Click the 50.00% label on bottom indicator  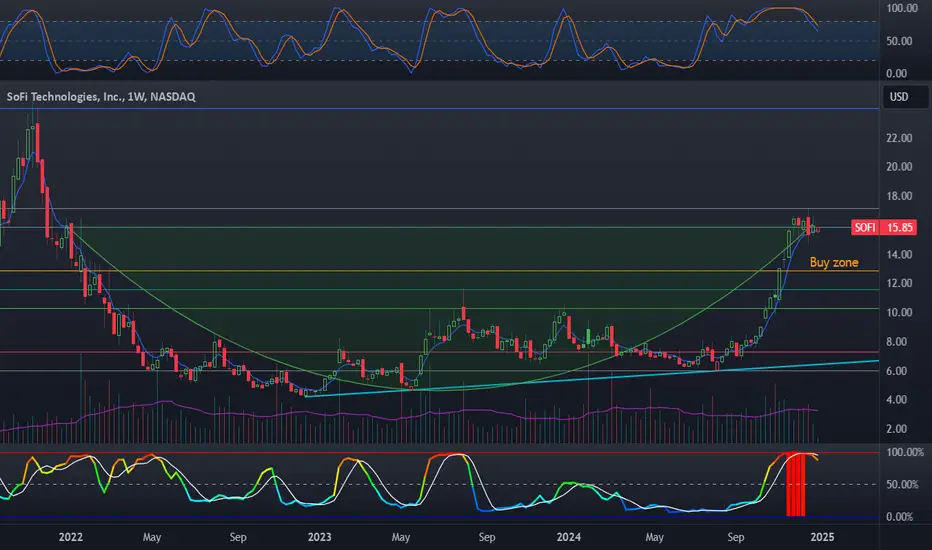coord(902,485)
